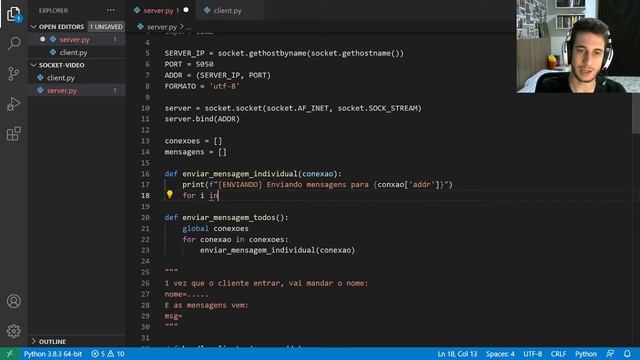The image size is (640, 360).
Task: Click 'conexoes = []' on line 13
Action: (193, 141)
